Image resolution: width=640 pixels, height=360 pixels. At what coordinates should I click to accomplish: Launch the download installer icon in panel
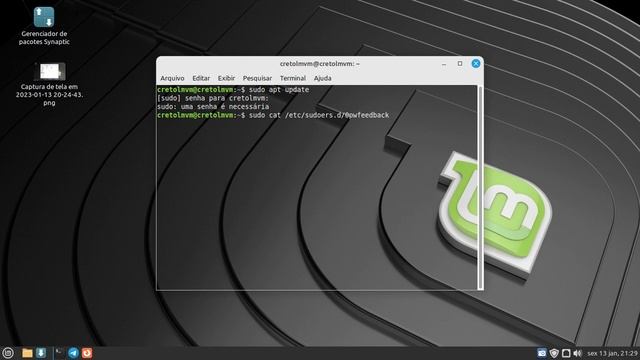point(41,353)
